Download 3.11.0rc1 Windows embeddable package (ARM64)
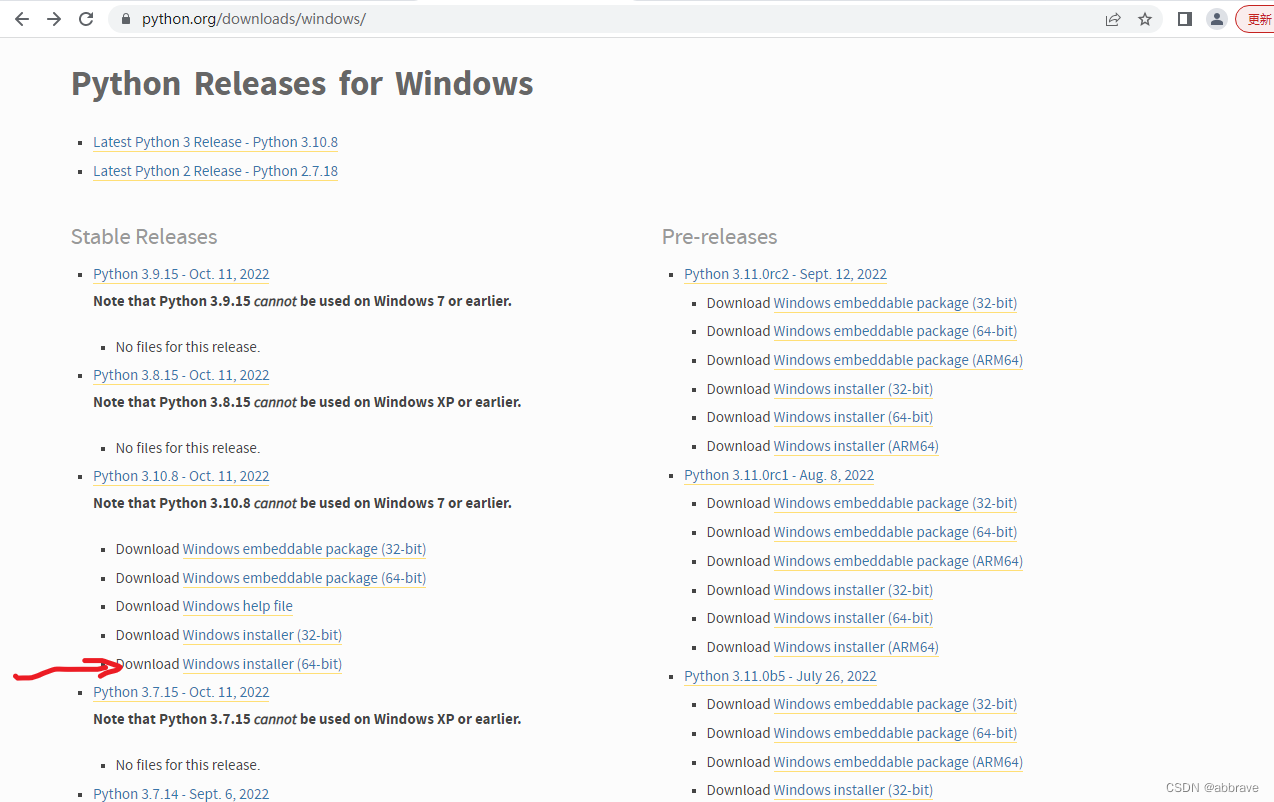1274x802 pixels. pos(898,561)
